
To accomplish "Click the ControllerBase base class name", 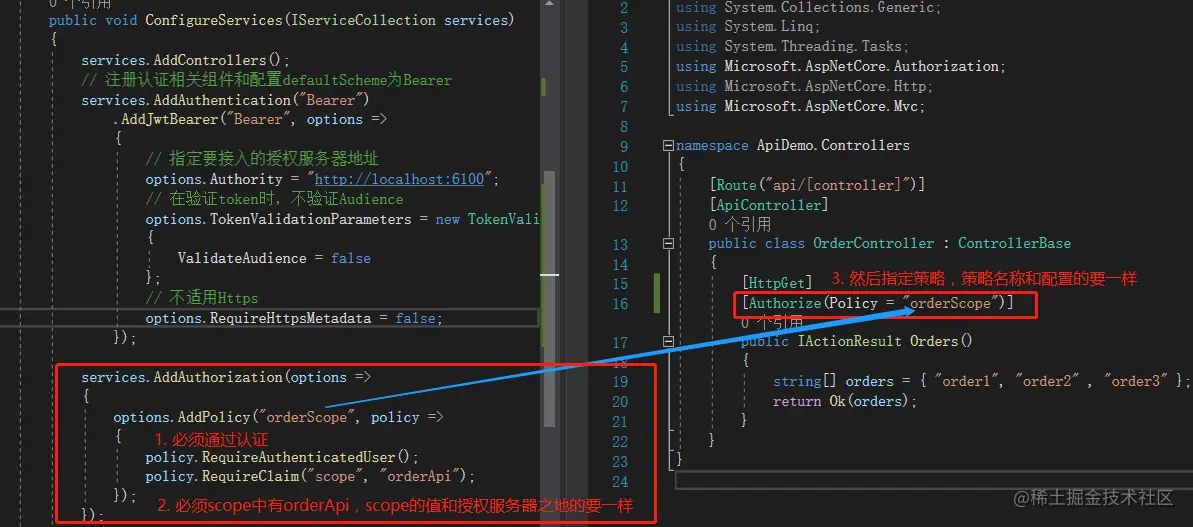I will (x=1014, y=243).
